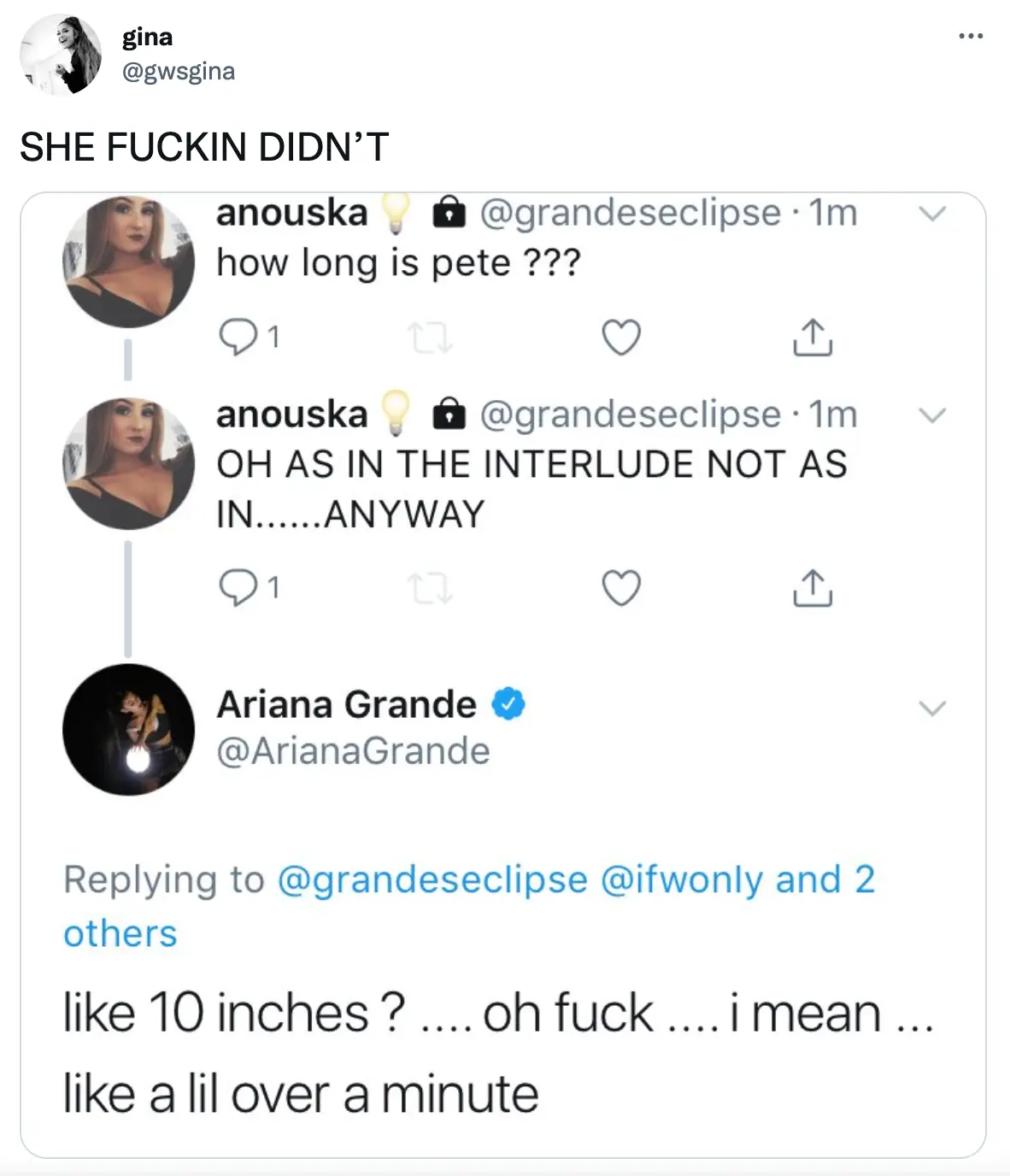
Task: Open the @ifwonly mention link
Action: coord(681,879)
